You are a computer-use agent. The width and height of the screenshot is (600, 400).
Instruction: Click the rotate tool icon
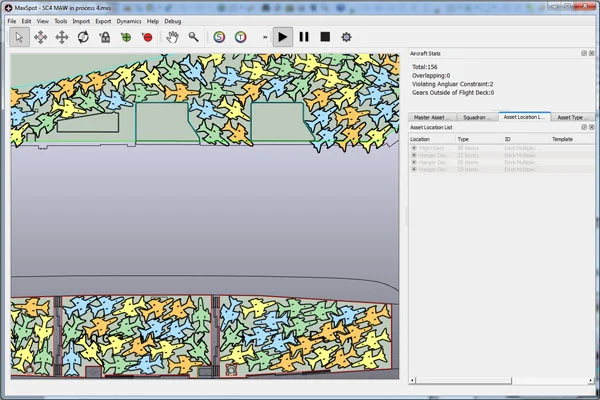point(83,37)
